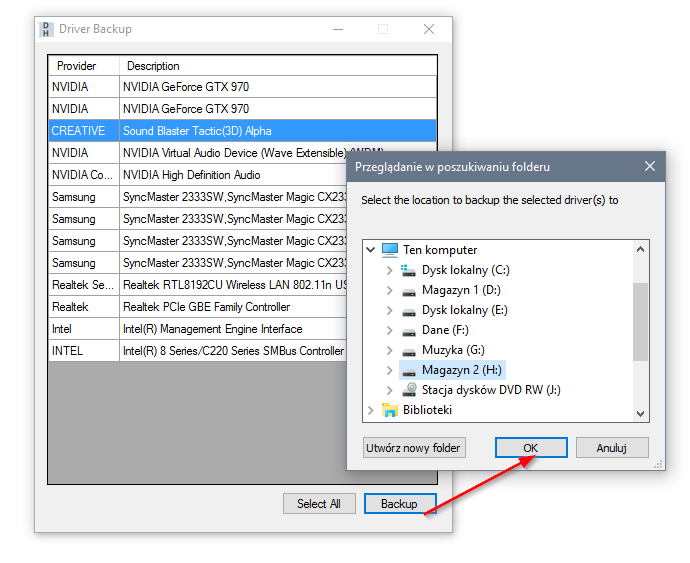Click the Provider column header

pos(84,66)
